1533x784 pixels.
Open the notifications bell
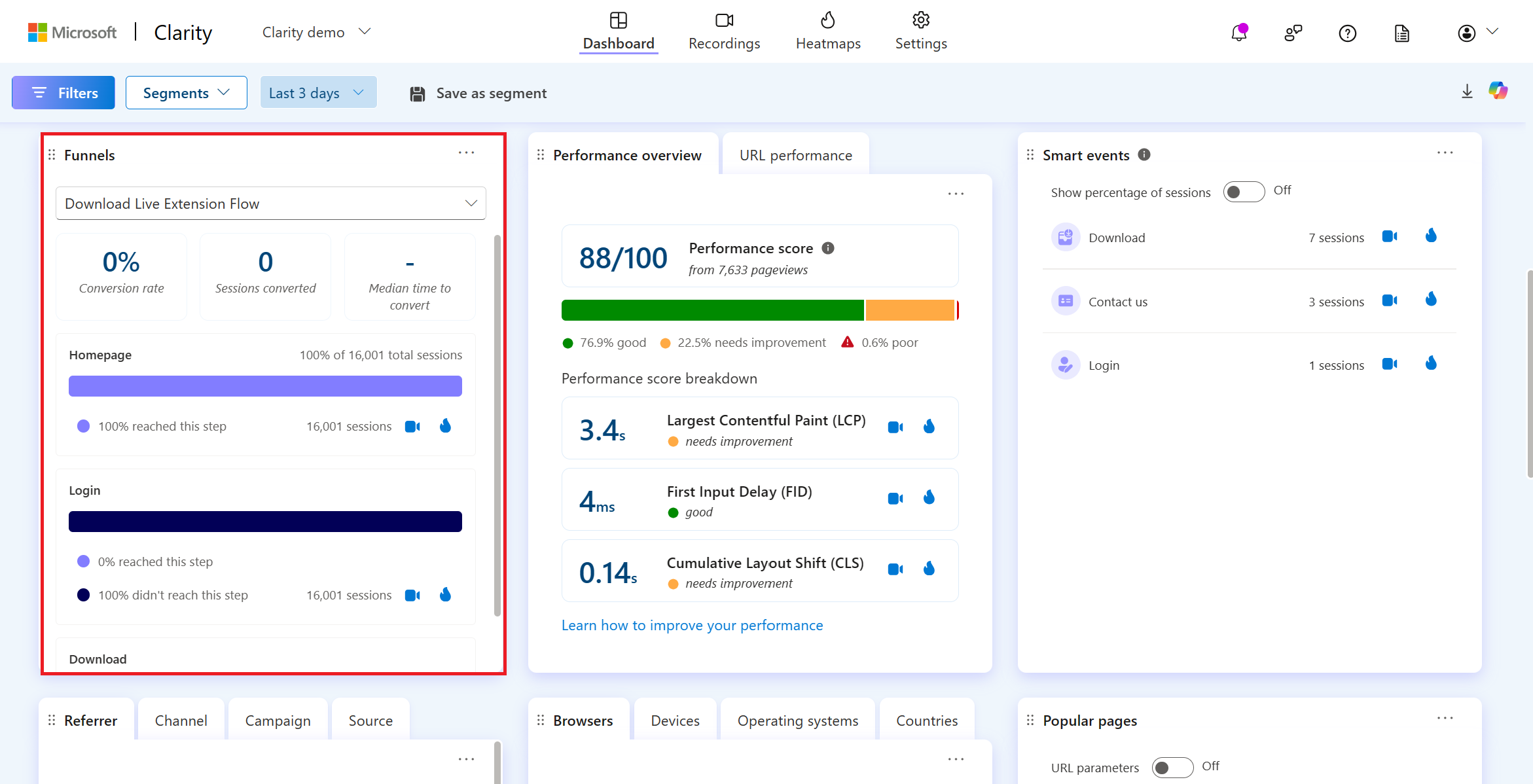click(x=1238, y=32)
